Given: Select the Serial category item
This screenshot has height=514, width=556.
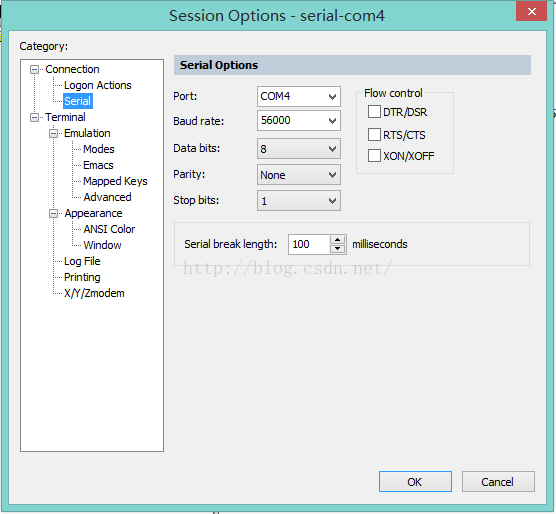Looking at the screenshot, I should (78, 101).
